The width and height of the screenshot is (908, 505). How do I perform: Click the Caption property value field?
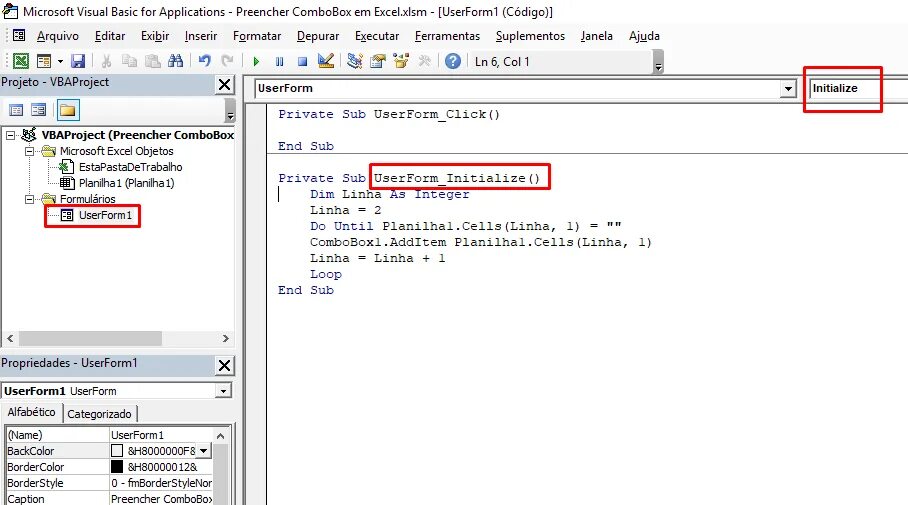(162, 499)
